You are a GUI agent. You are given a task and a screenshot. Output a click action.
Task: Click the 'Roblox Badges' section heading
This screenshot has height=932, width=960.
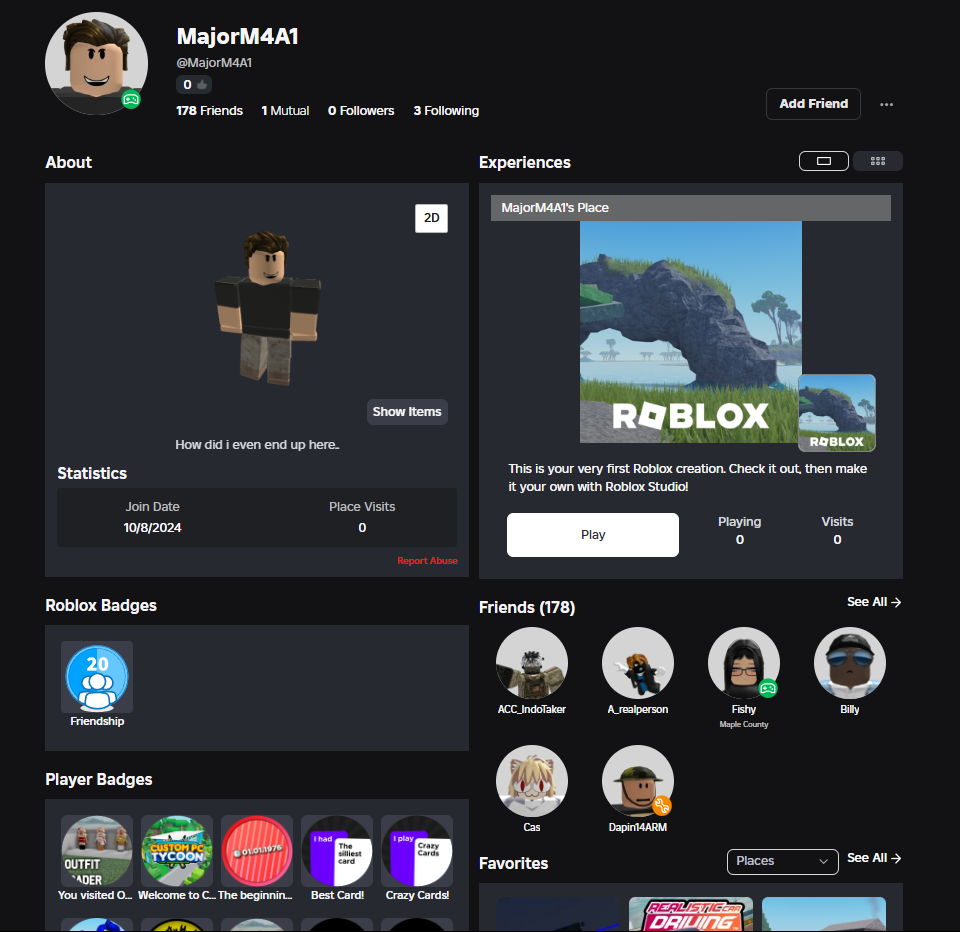tap(101, 606)
